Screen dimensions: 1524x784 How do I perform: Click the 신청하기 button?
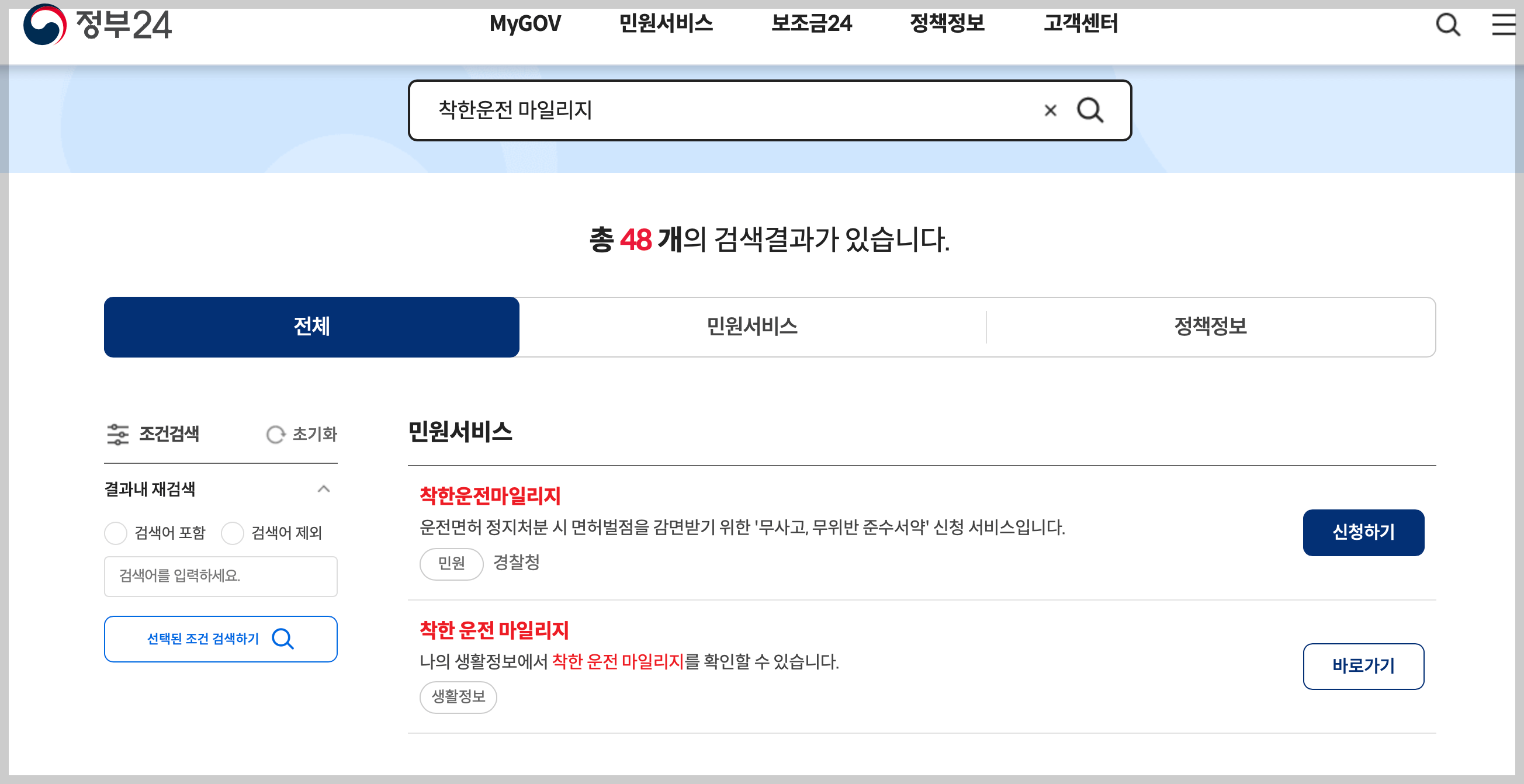(x=1363, y=532)
